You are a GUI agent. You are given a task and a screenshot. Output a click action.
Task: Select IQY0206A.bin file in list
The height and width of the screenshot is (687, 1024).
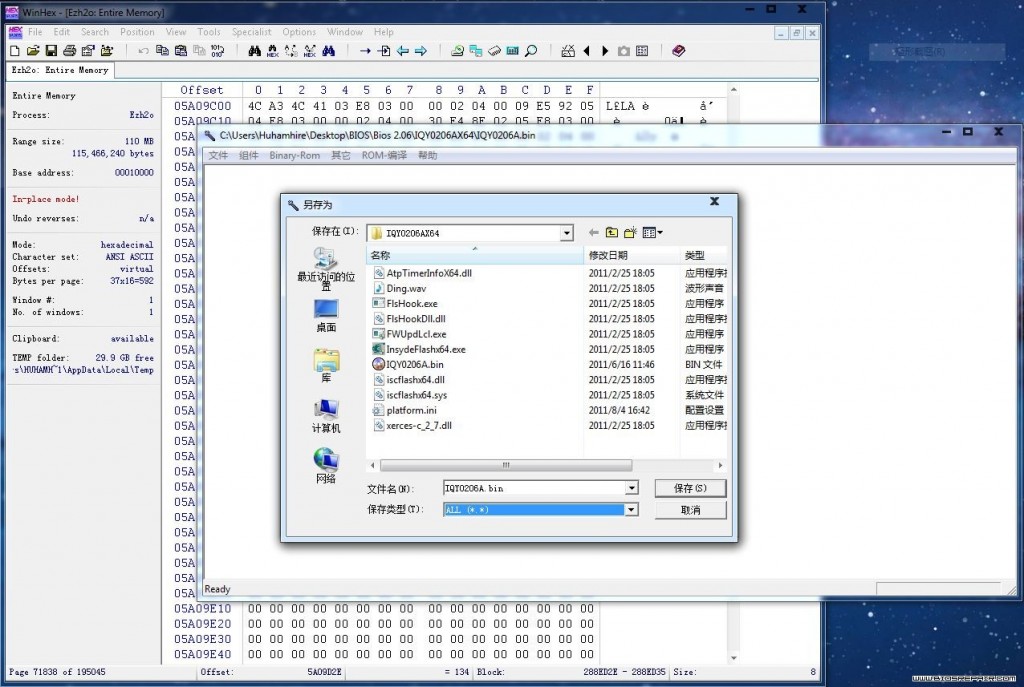408,364
